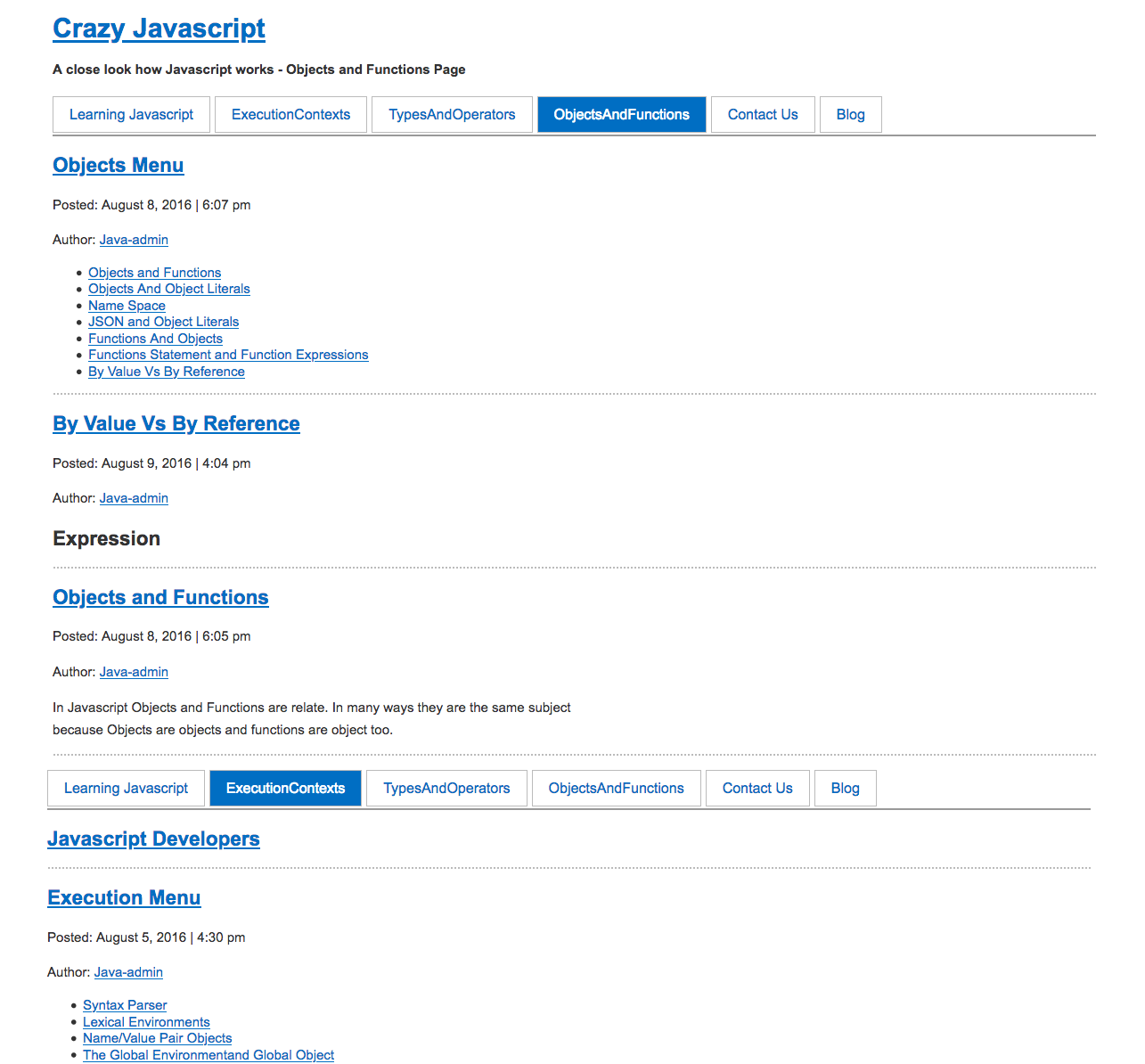Viewport: 1145px width, 1064px height.
Task: Open the Syntax Parser list link
Action: pos(125,1005)
